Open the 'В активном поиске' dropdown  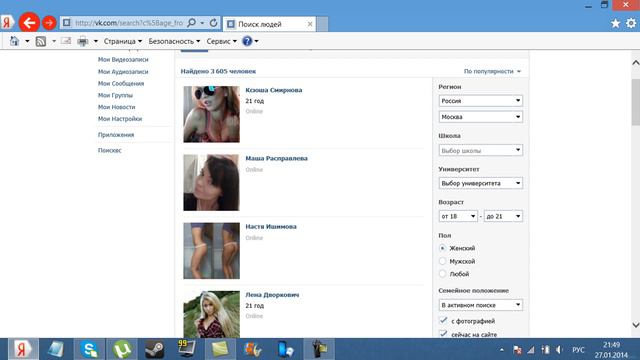(480, 305)
